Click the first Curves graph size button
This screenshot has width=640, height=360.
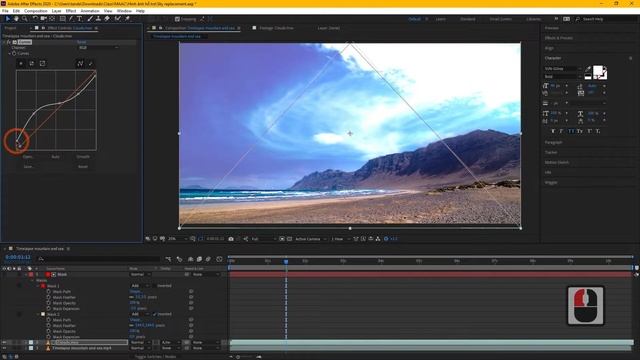pos(21,64)
